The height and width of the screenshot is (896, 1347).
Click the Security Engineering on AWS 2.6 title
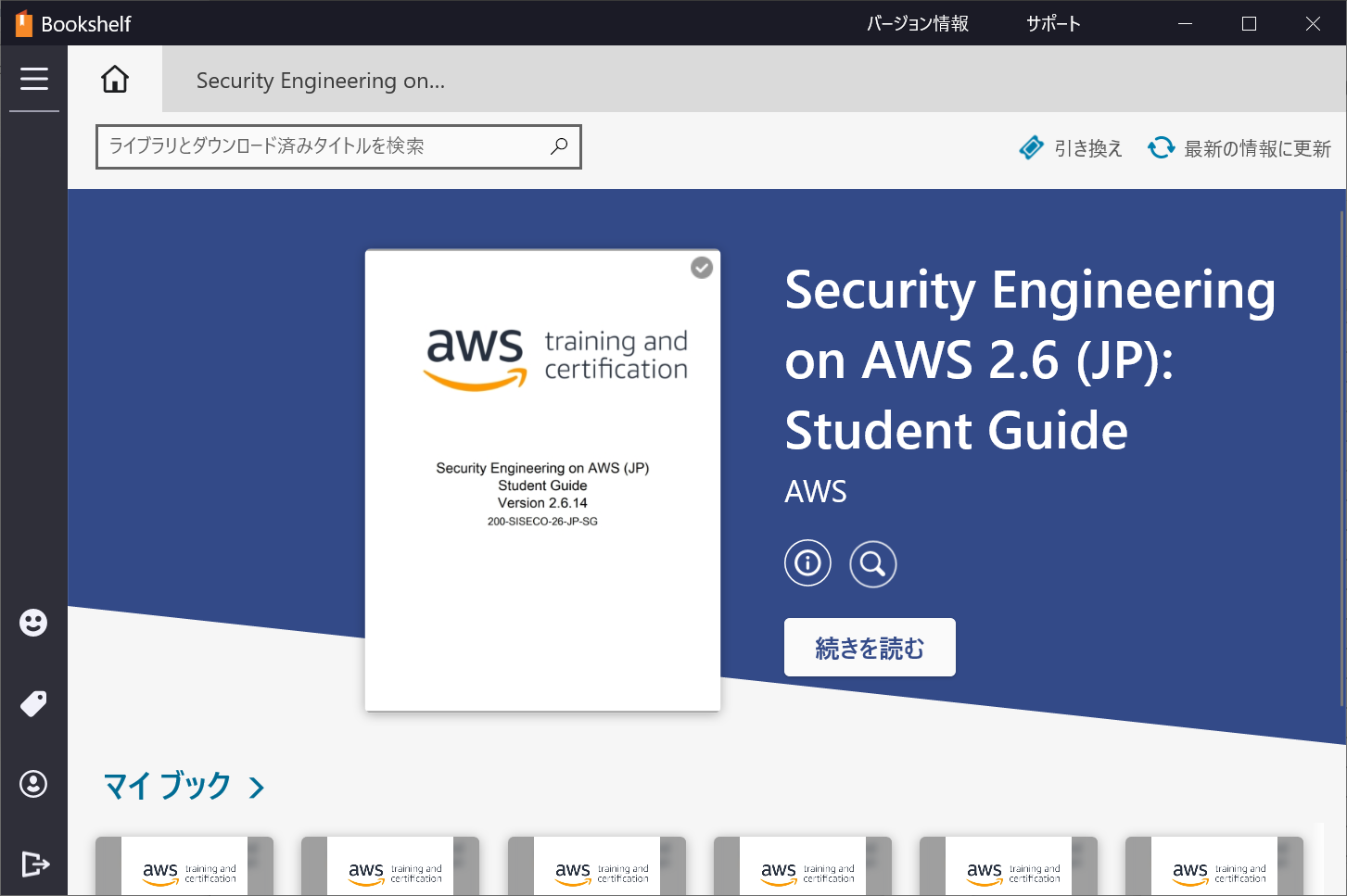coord(1030,360)
